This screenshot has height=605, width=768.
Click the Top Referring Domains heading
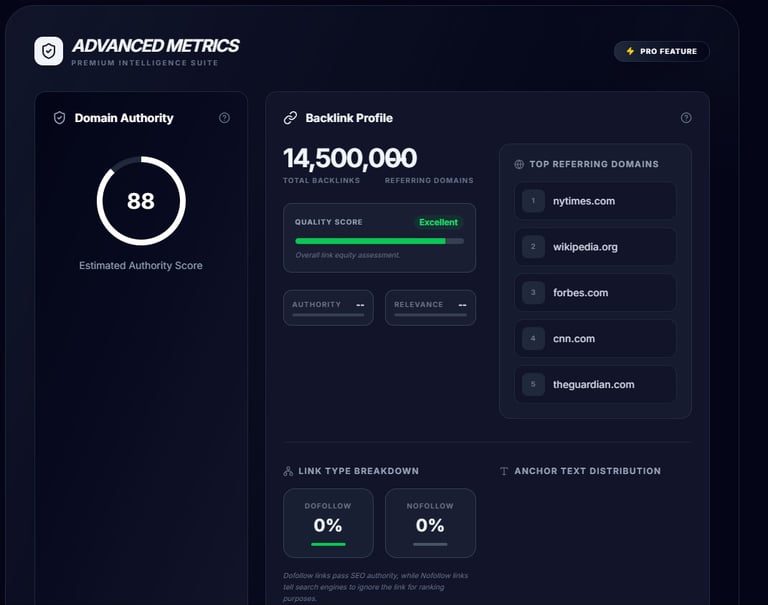(594, 165)
